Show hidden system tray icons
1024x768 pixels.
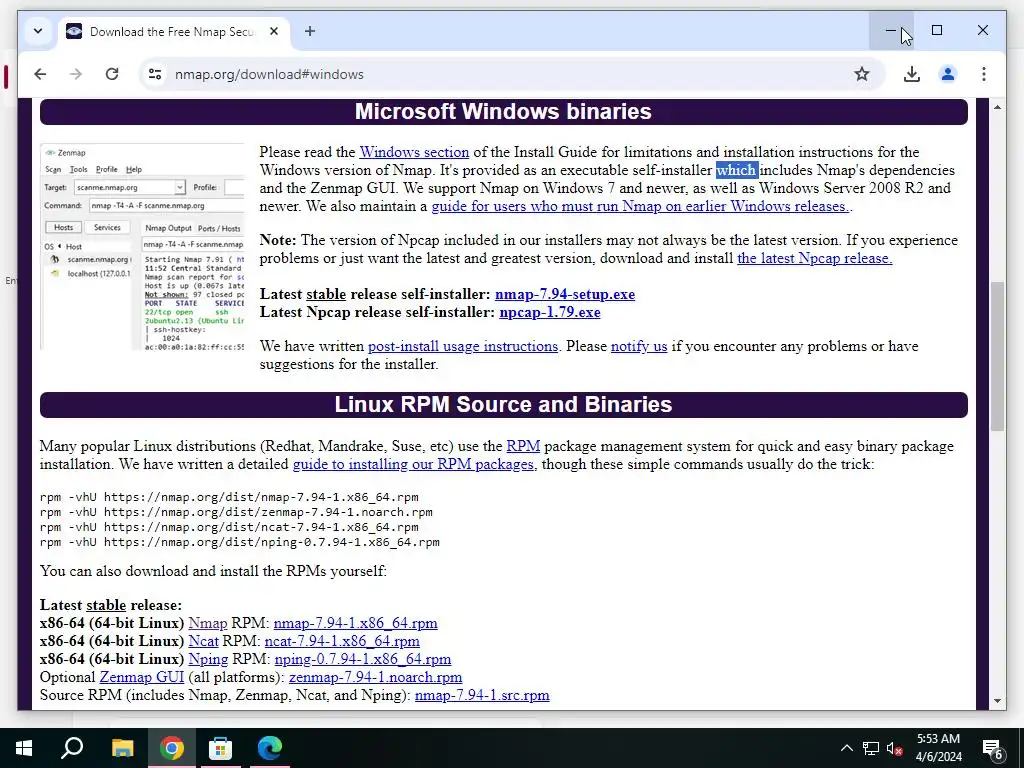click(846, 748)
